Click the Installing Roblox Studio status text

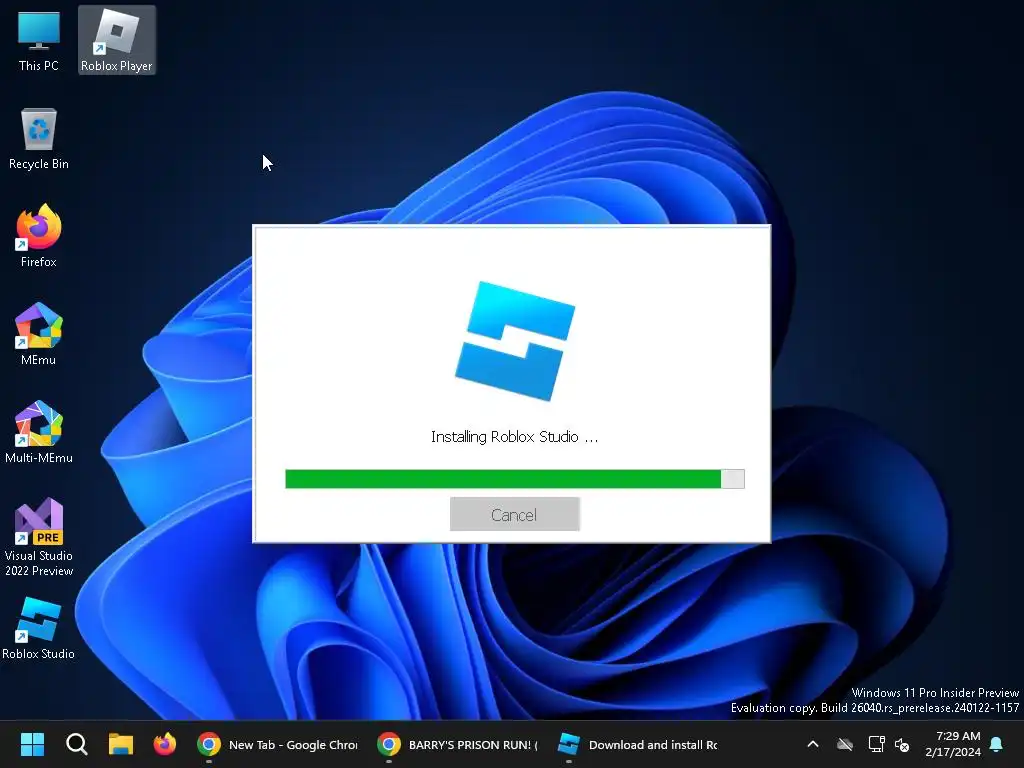(515, 437)
